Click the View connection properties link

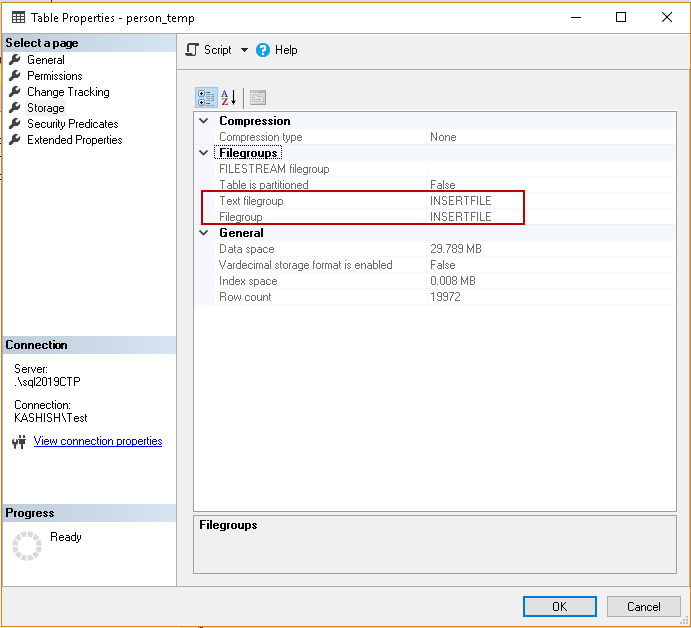(x=98, y=441)
